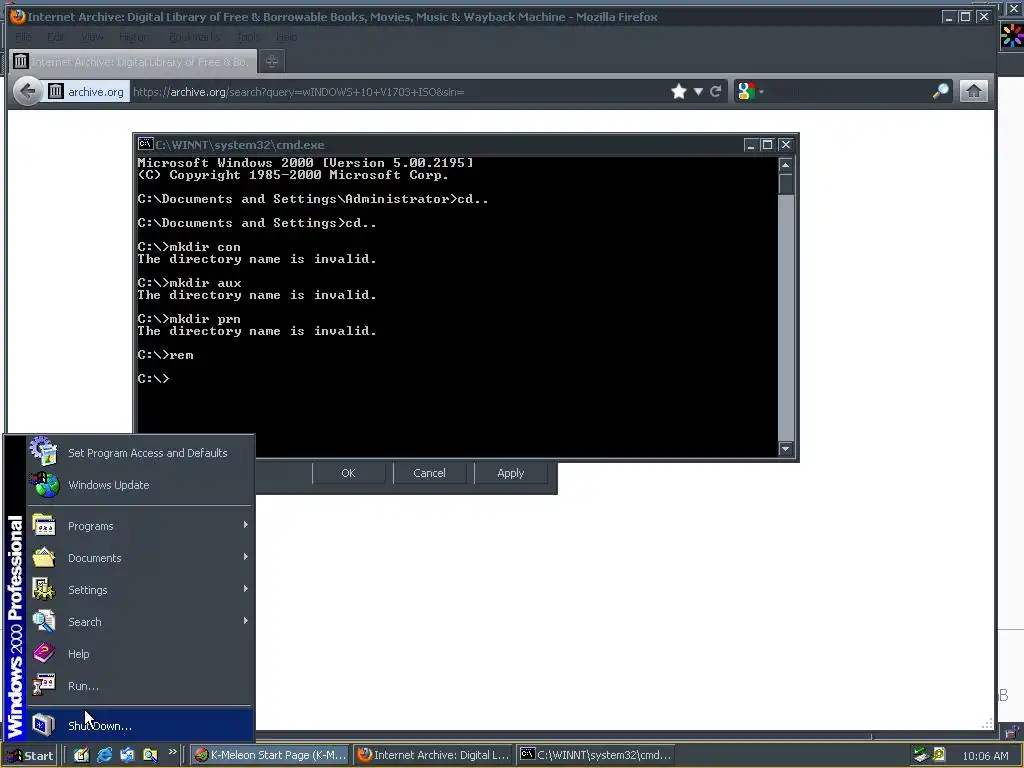Expand Quick Launch overflow chevron
Viewport: 1024px width, 768px height.
[172, 752]
